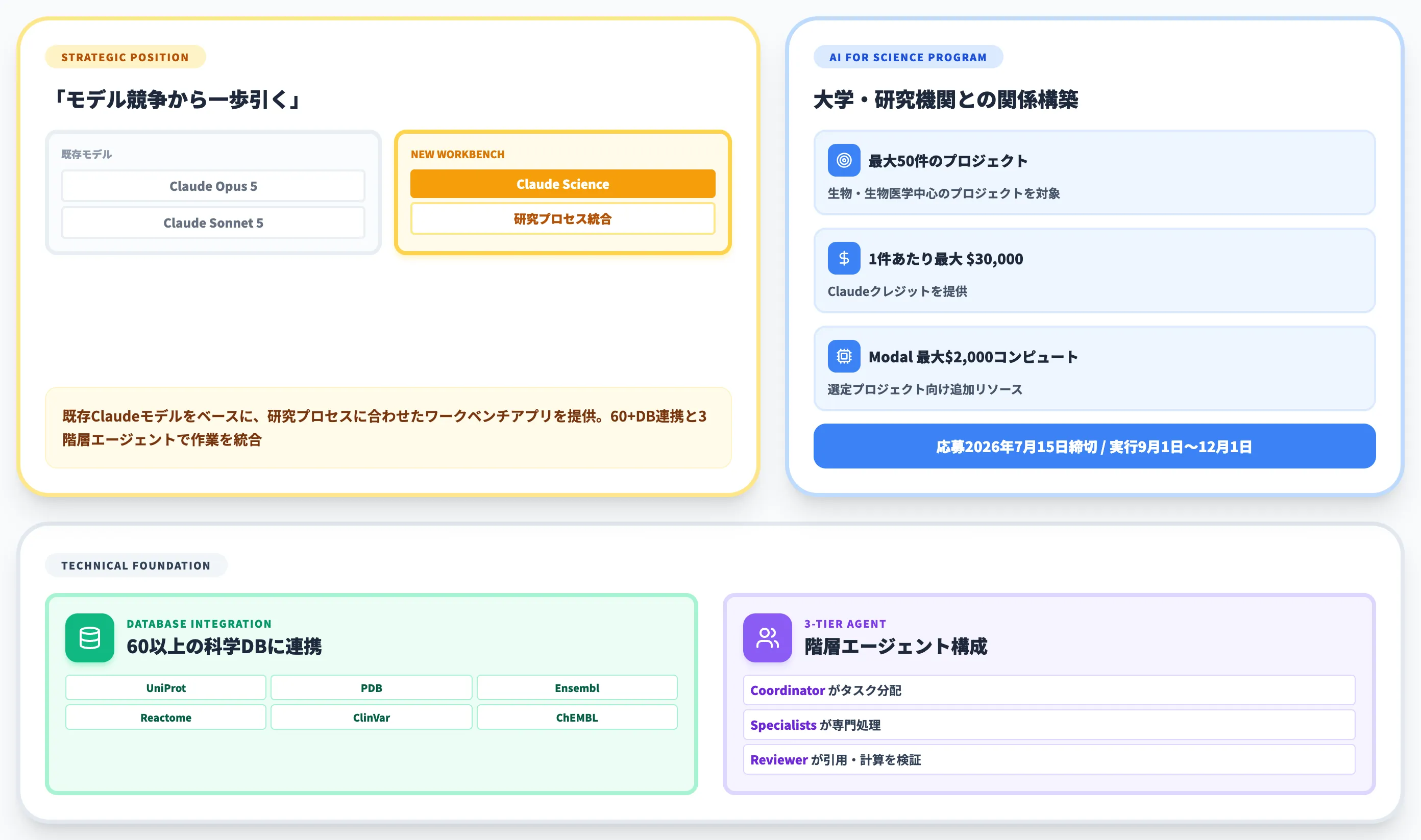This screenshot has height=840, width=1421.
Task: Click the NEW WORKBENCH label
Action: tap(457, 154)
